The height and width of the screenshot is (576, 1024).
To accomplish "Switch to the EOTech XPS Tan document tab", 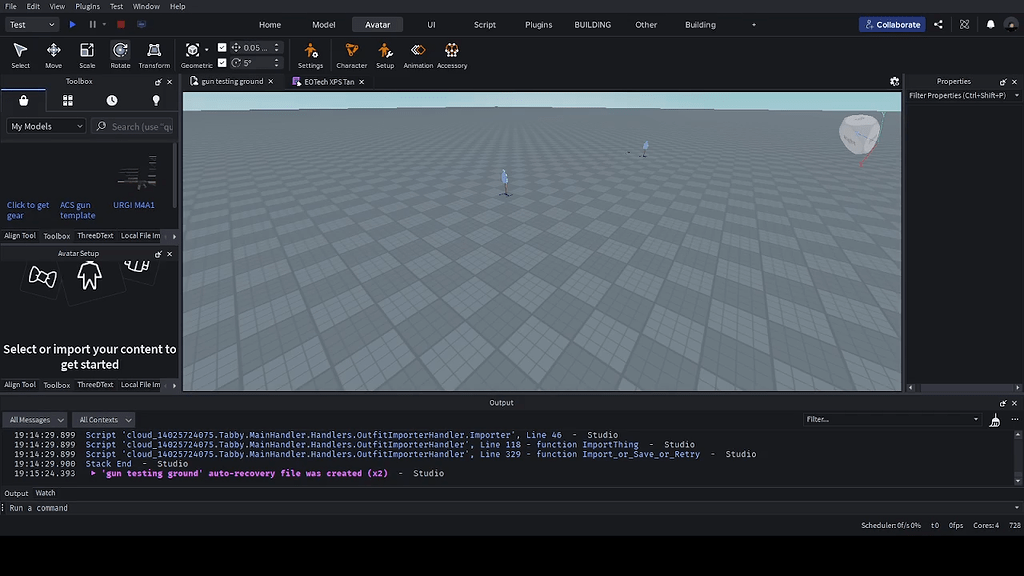I will coord(328,82).
